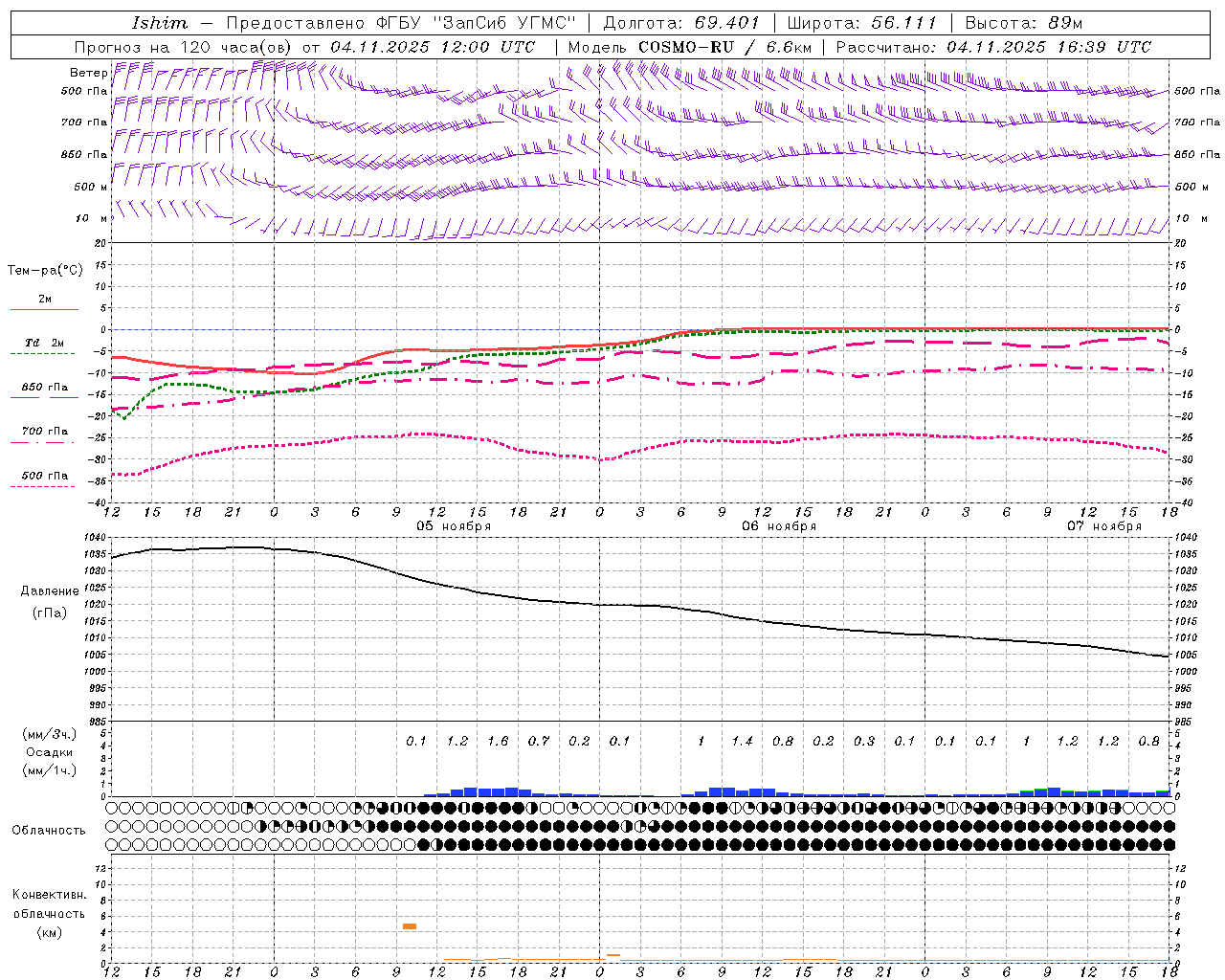
Task: Click the 1.4 precipitation value
Action: coord(742,742)
